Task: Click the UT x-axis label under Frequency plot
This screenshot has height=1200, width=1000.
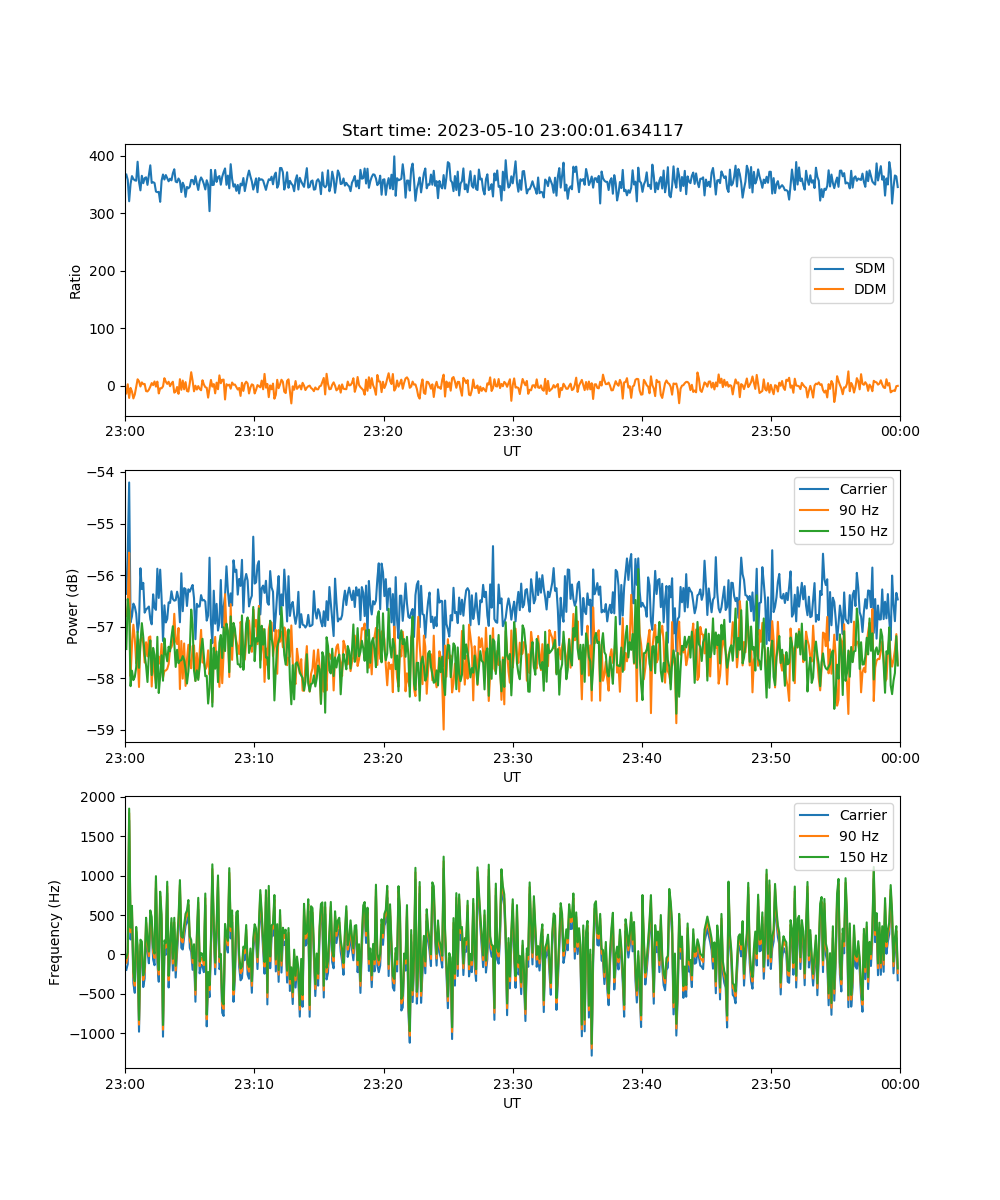Action: (x=512, y=1103)
